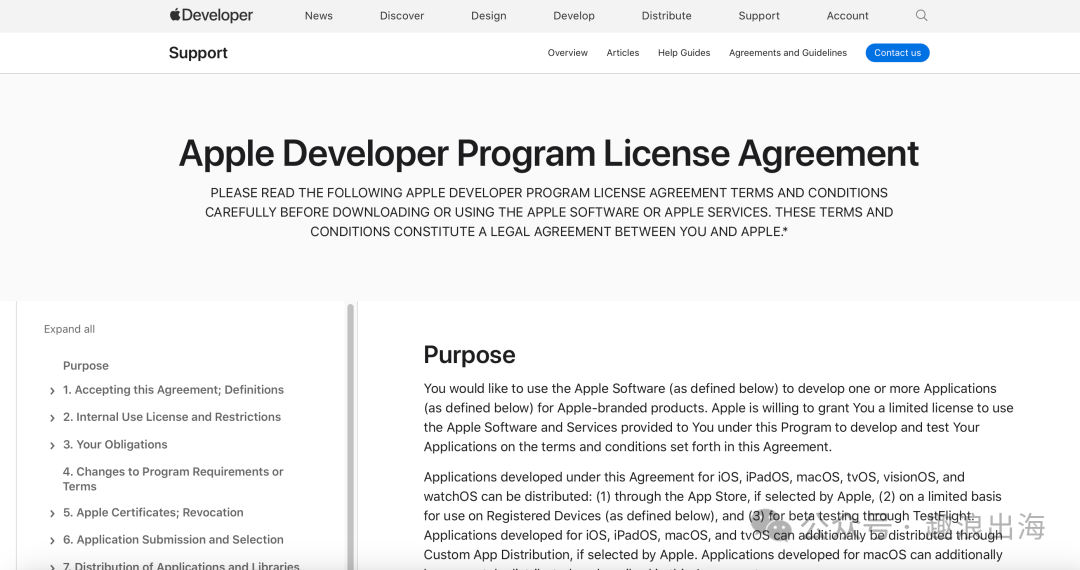Open 5. Apple Certificates; Revocation
The width and height of the screenshot is (1080, 570).
tap(153, 513)
